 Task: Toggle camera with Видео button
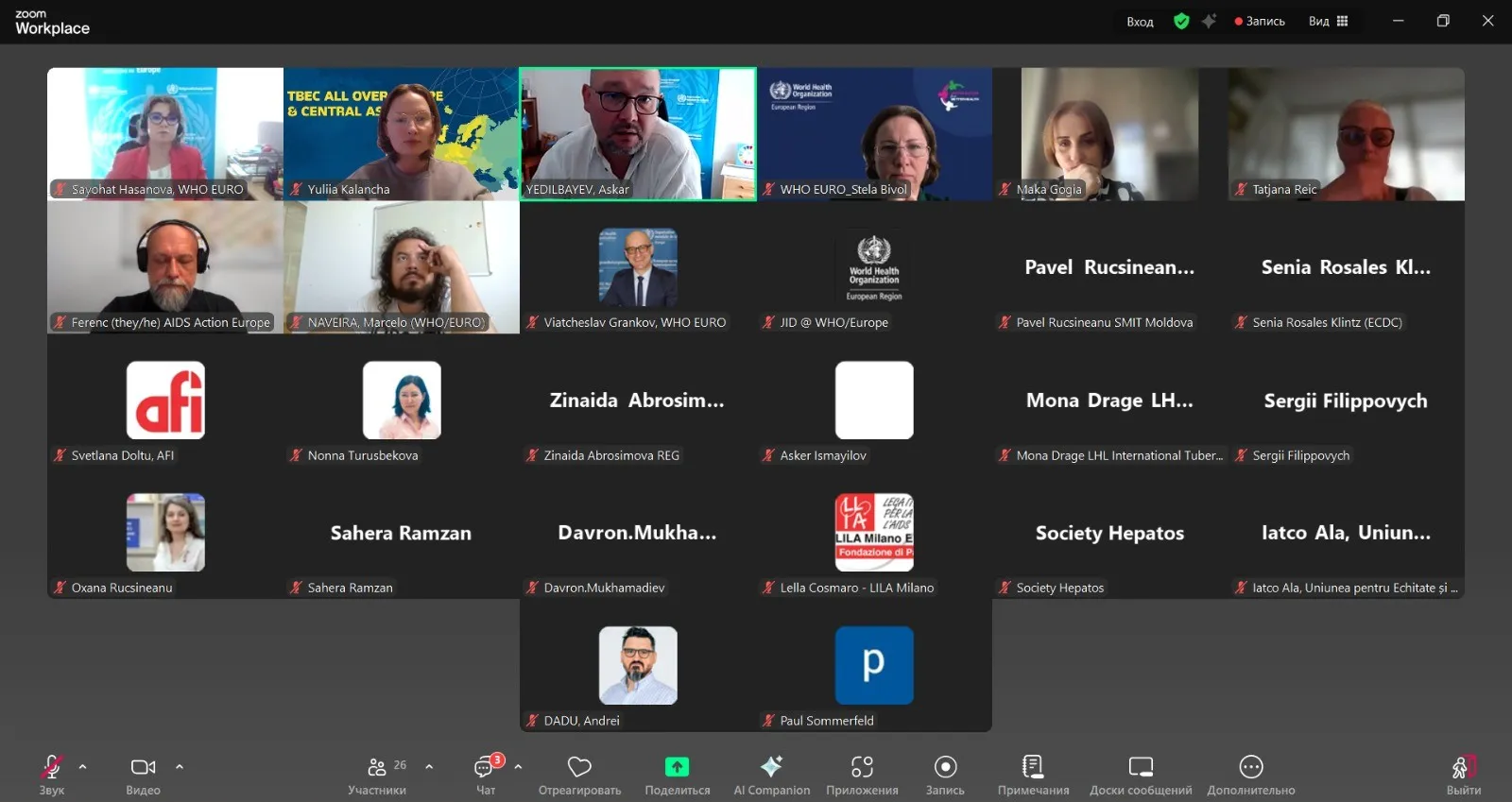144,775
